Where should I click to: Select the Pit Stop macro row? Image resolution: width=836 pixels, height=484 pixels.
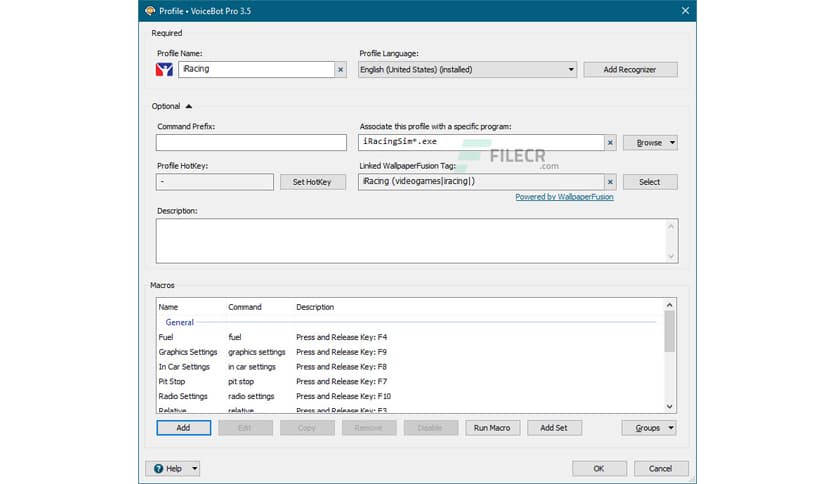tap(411, 382)
